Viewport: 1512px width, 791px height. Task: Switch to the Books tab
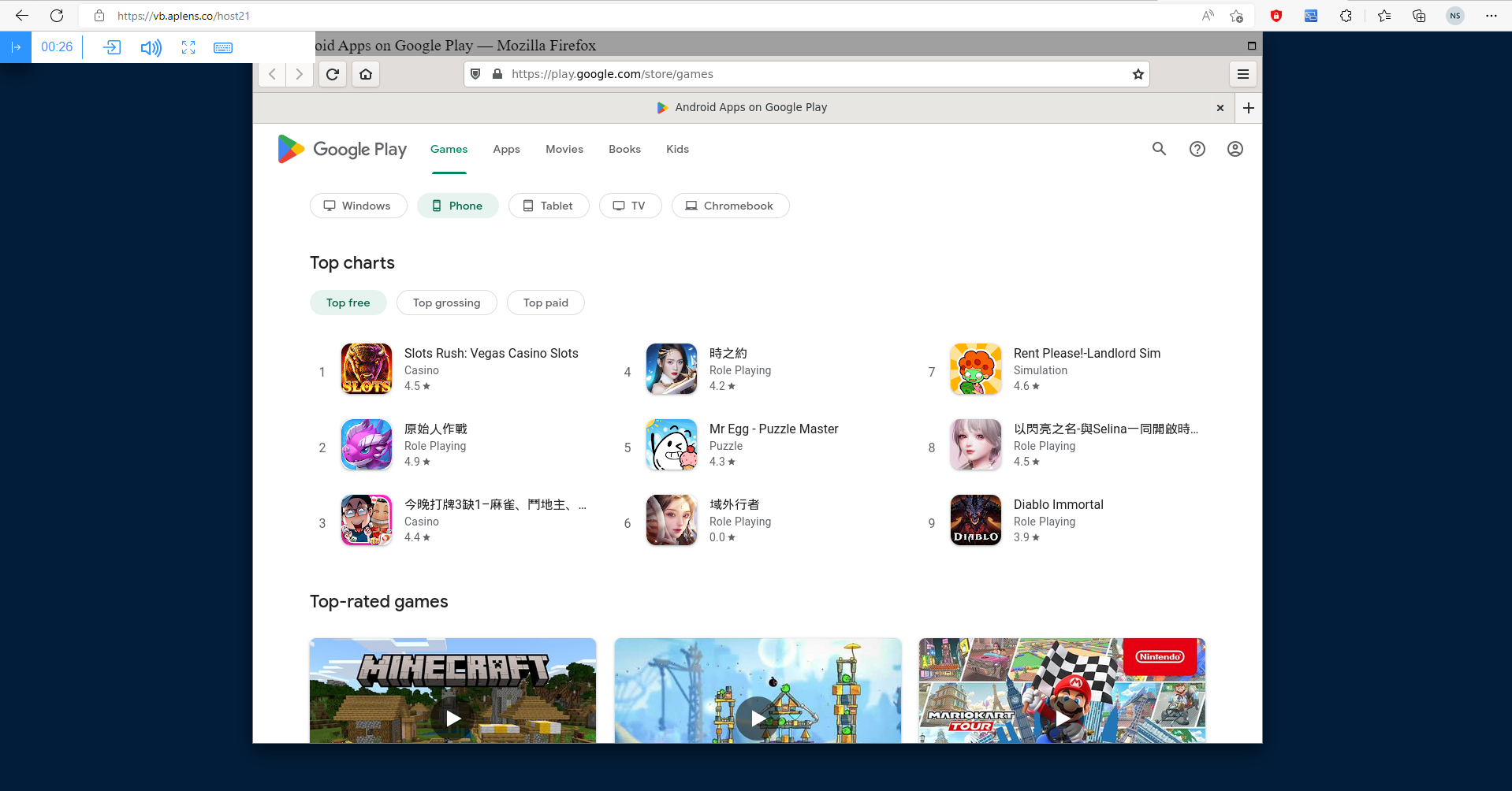(x=624, y=149)
